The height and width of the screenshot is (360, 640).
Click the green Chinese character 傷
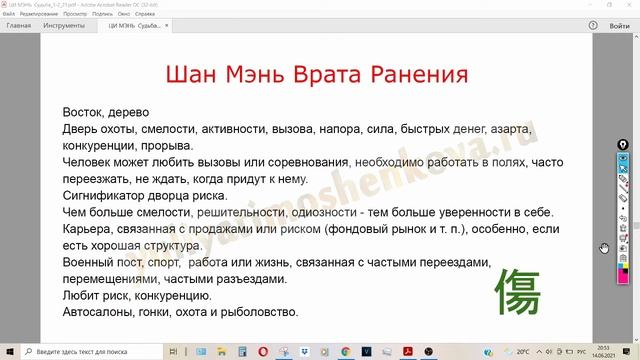518,292
